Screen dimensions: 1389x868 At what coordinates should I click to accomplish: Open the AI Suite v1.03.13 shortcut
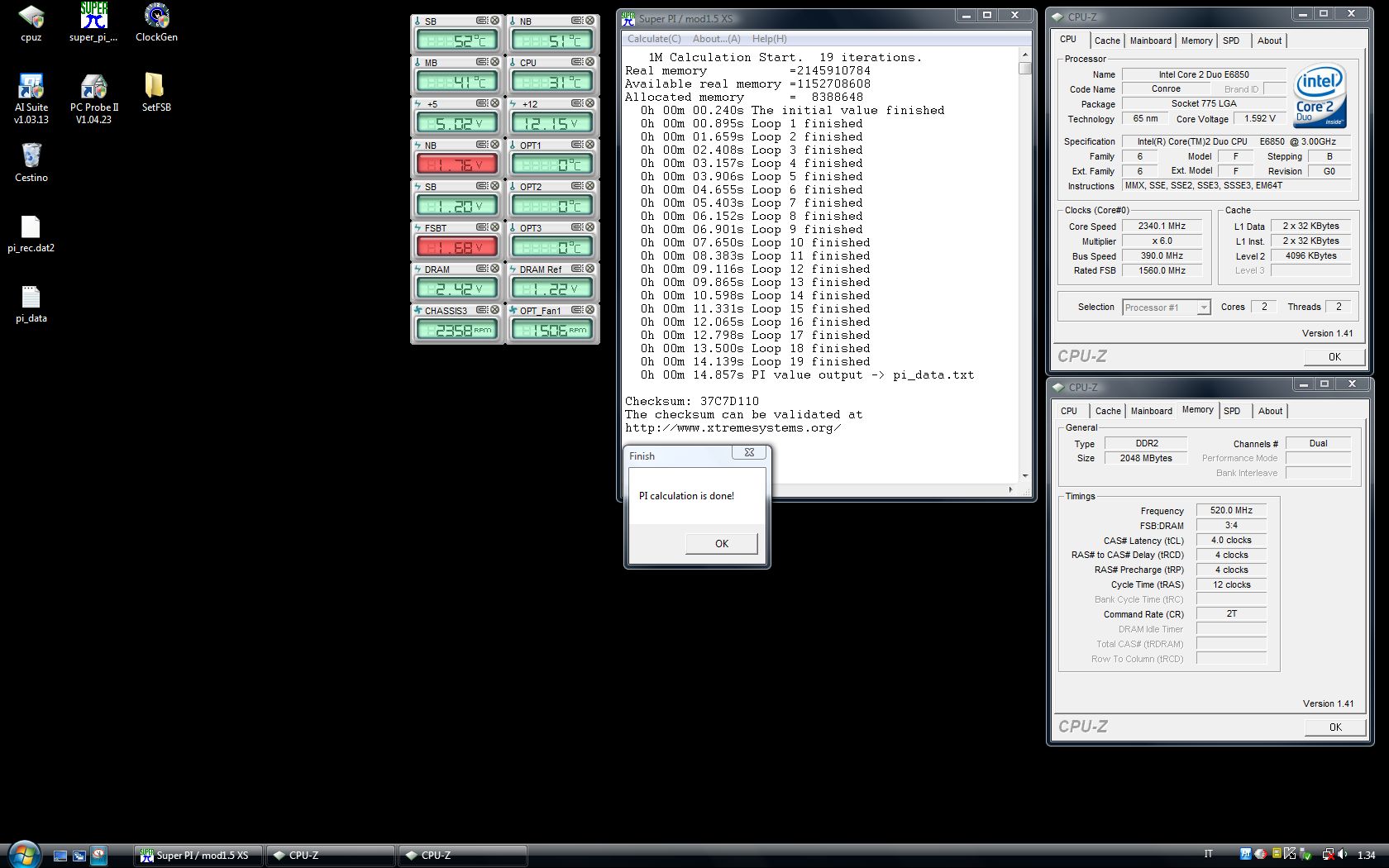pos(31,99)
